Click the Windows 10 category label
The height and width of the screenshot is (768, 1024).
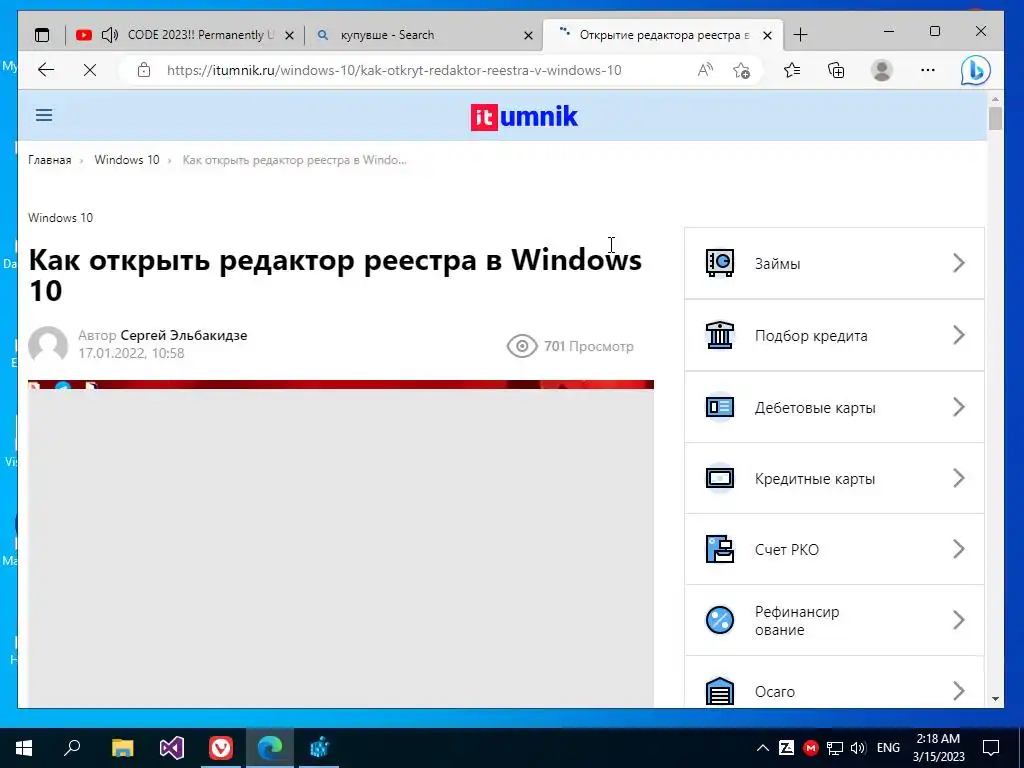click(60, 217)
